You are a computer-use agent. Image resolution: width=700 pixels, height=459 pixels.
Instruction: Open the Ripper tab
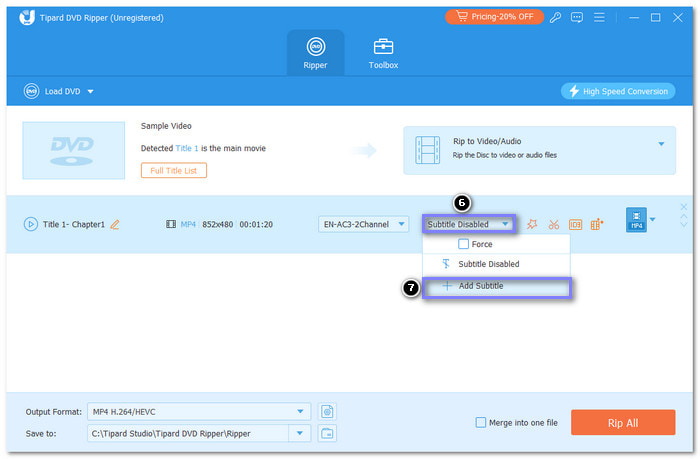(x=315, y=53)
